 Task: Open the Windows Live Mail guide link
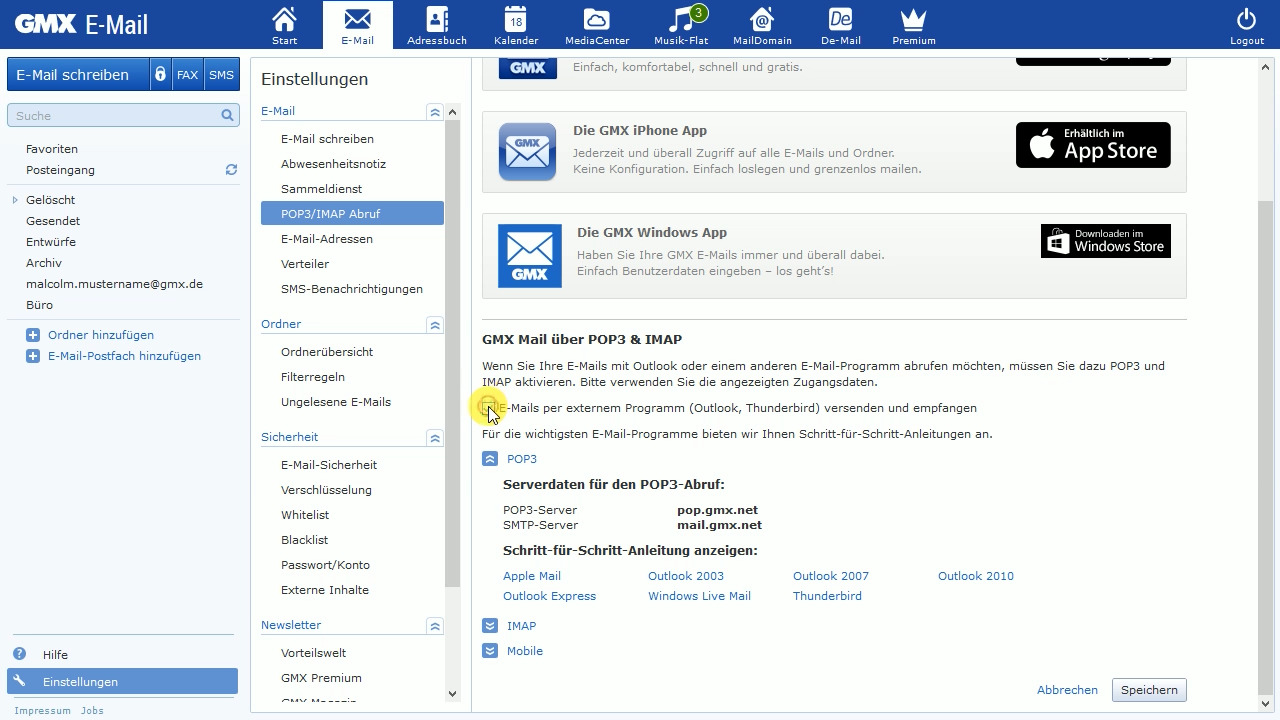pyautogui.click(x=699, y=596)
